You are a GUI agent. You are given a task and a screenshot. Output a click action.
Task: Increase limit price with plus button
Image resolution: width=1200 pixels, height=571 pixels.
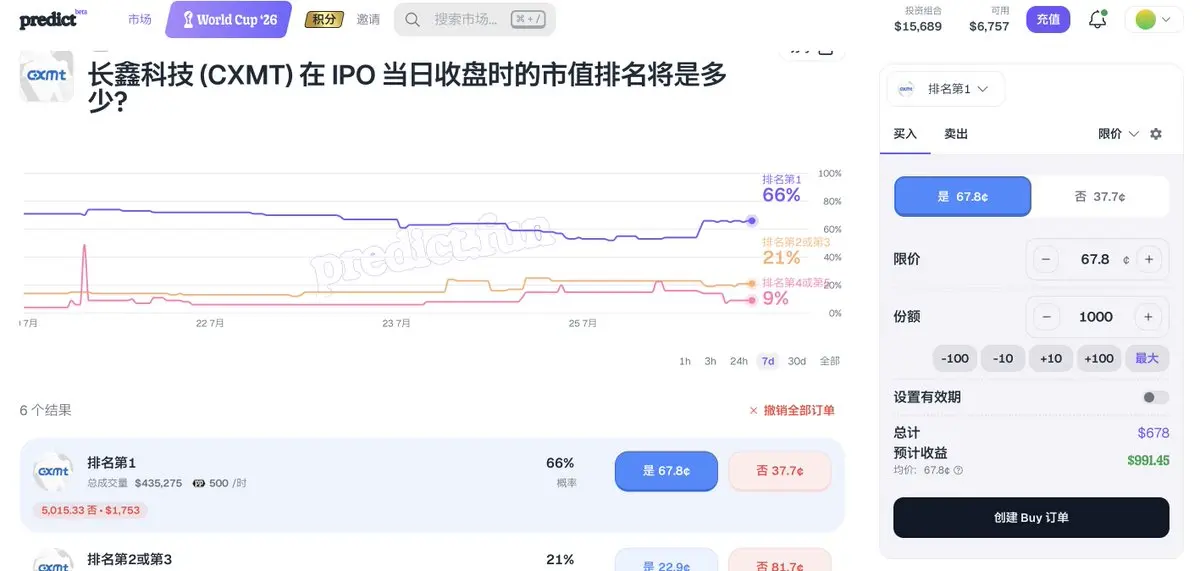point(1148,259)
